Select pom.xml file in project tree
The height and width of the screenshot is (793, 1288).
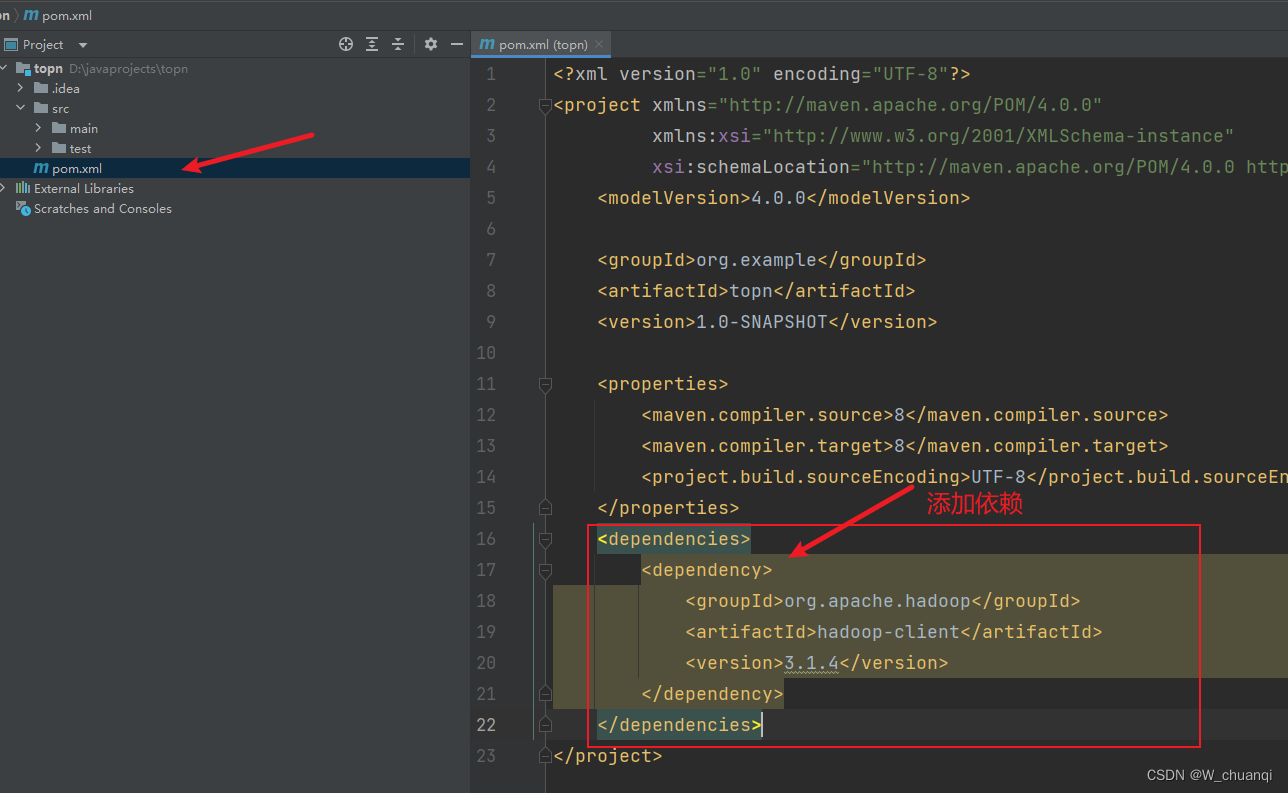point(235,168)
